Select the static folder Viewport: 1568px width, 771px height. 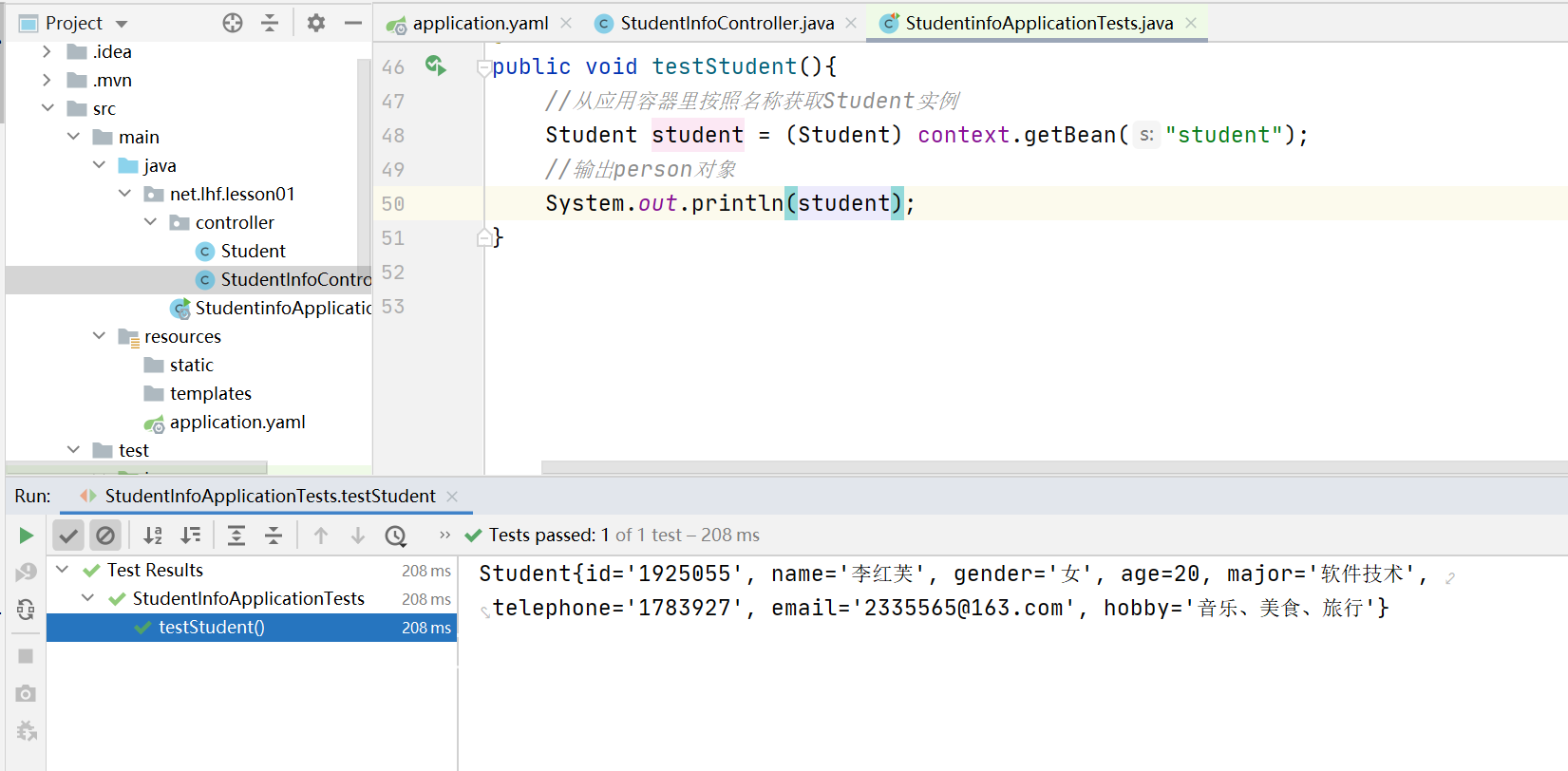click(x=179, y=365)
